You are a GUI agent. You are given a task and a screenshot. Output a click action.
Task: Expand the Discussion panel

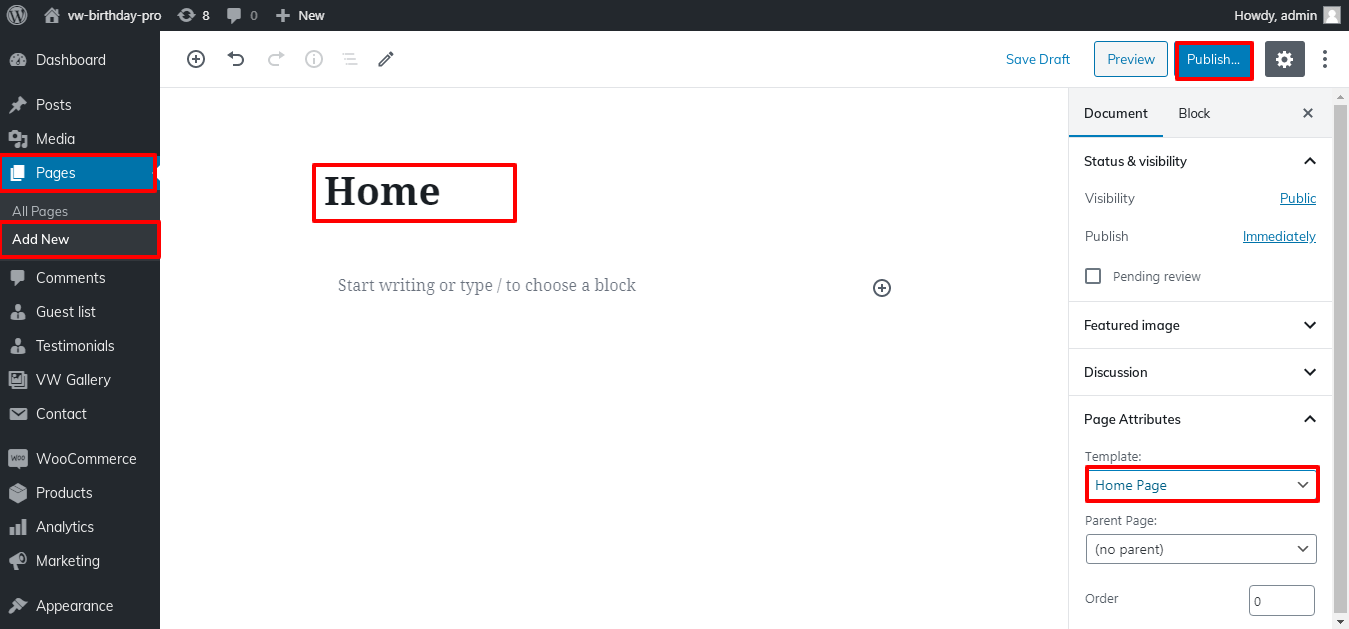click(1201, 372)
